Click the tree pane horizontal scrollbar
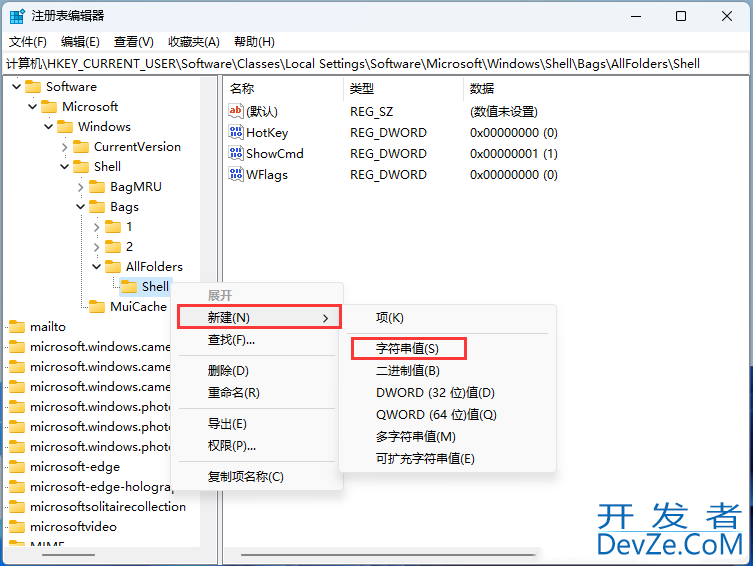The height and width of the screenshot is (566, 753). click(69, 555)
